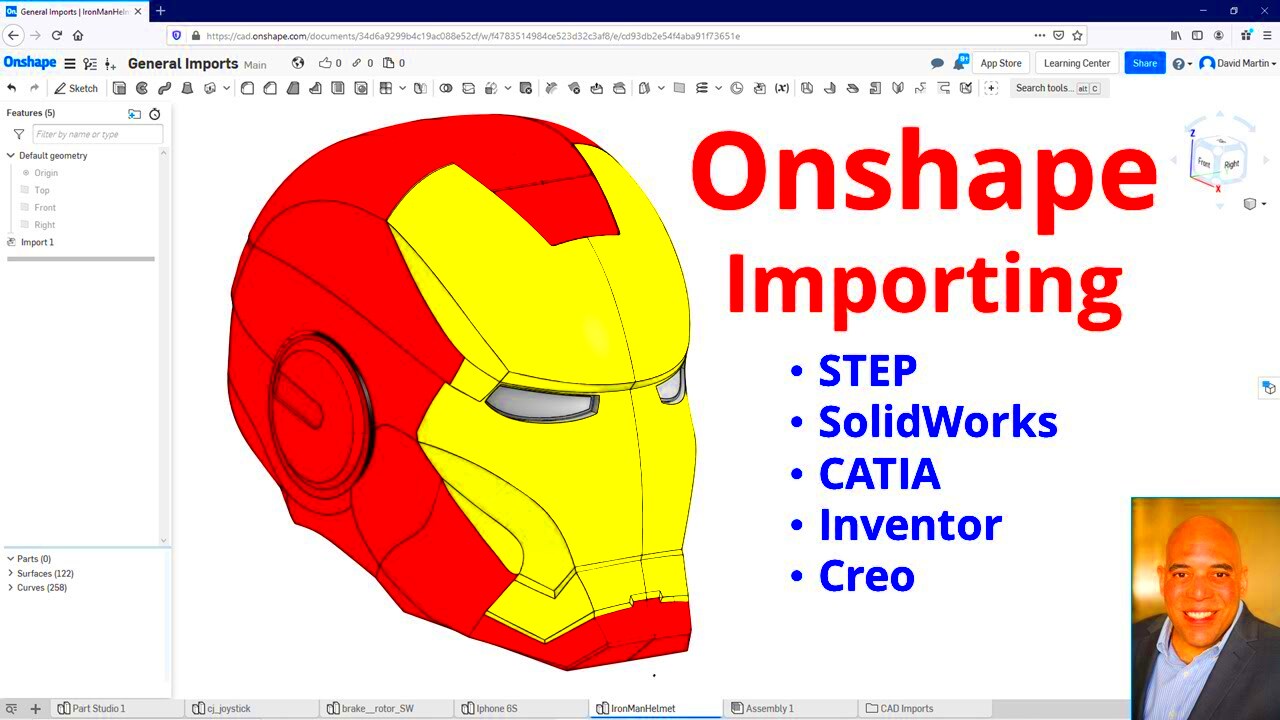Image resolution: width=1280 pixels, height=720 pixels.
Task: Expand the Surfaces (122) list
Action: pos(10,573)
